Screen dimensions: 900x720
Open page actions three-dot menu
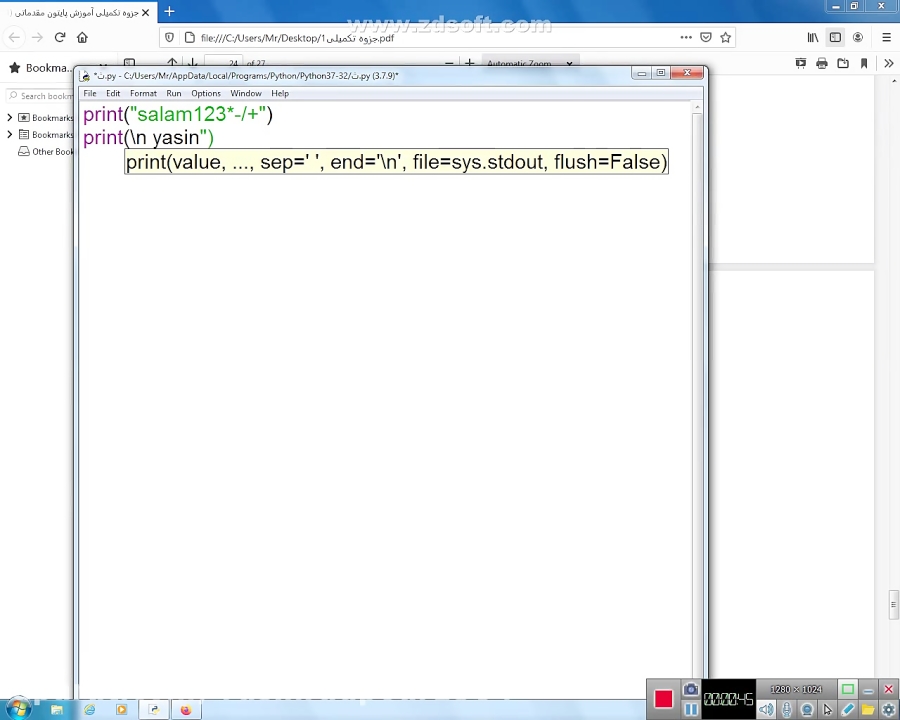click(x=686, y=37)
